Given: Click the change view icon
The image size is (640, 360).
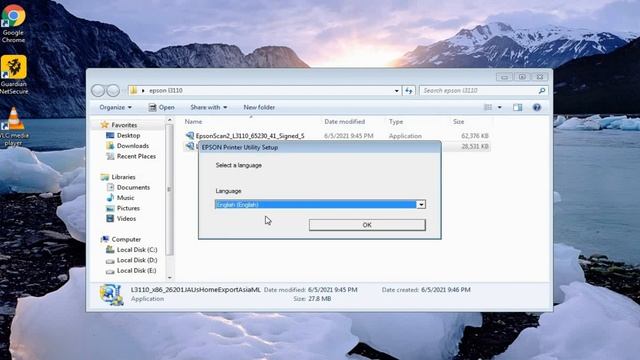Looking at the screenshot, I should (x=488, y=107).
